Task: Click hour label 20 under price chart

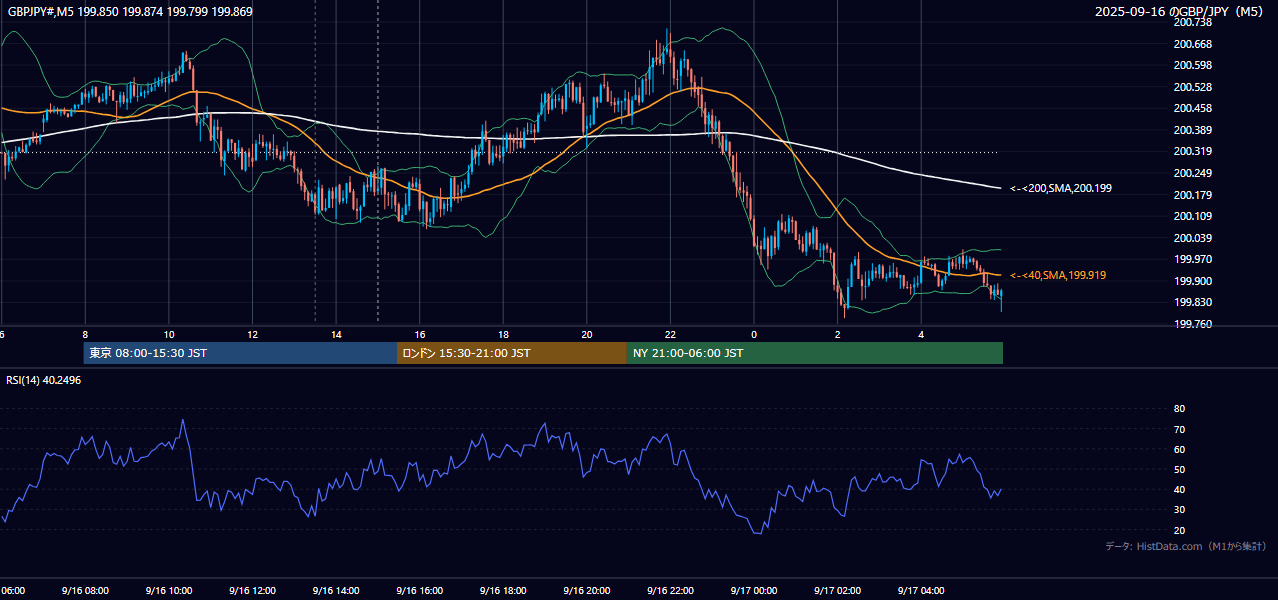Action: (587, 334)
